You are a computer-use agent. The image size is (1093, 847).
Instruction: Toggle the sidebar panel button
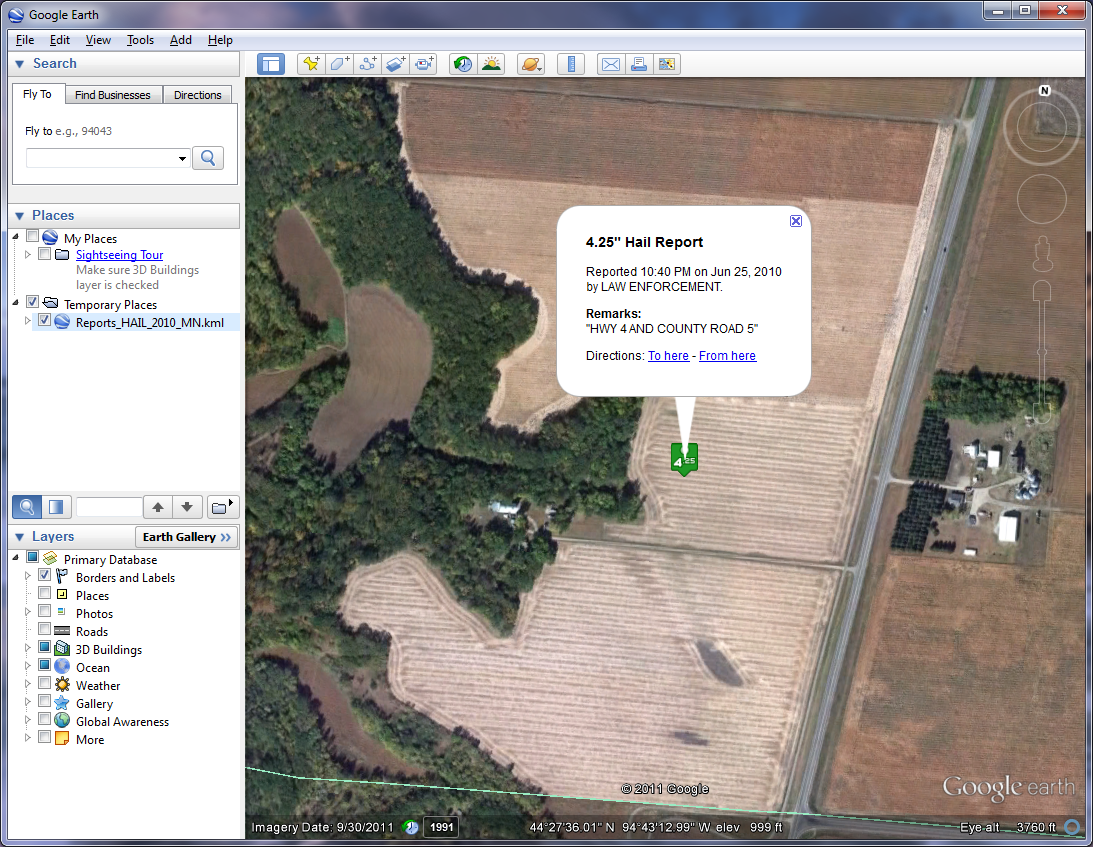coord(270,64)
